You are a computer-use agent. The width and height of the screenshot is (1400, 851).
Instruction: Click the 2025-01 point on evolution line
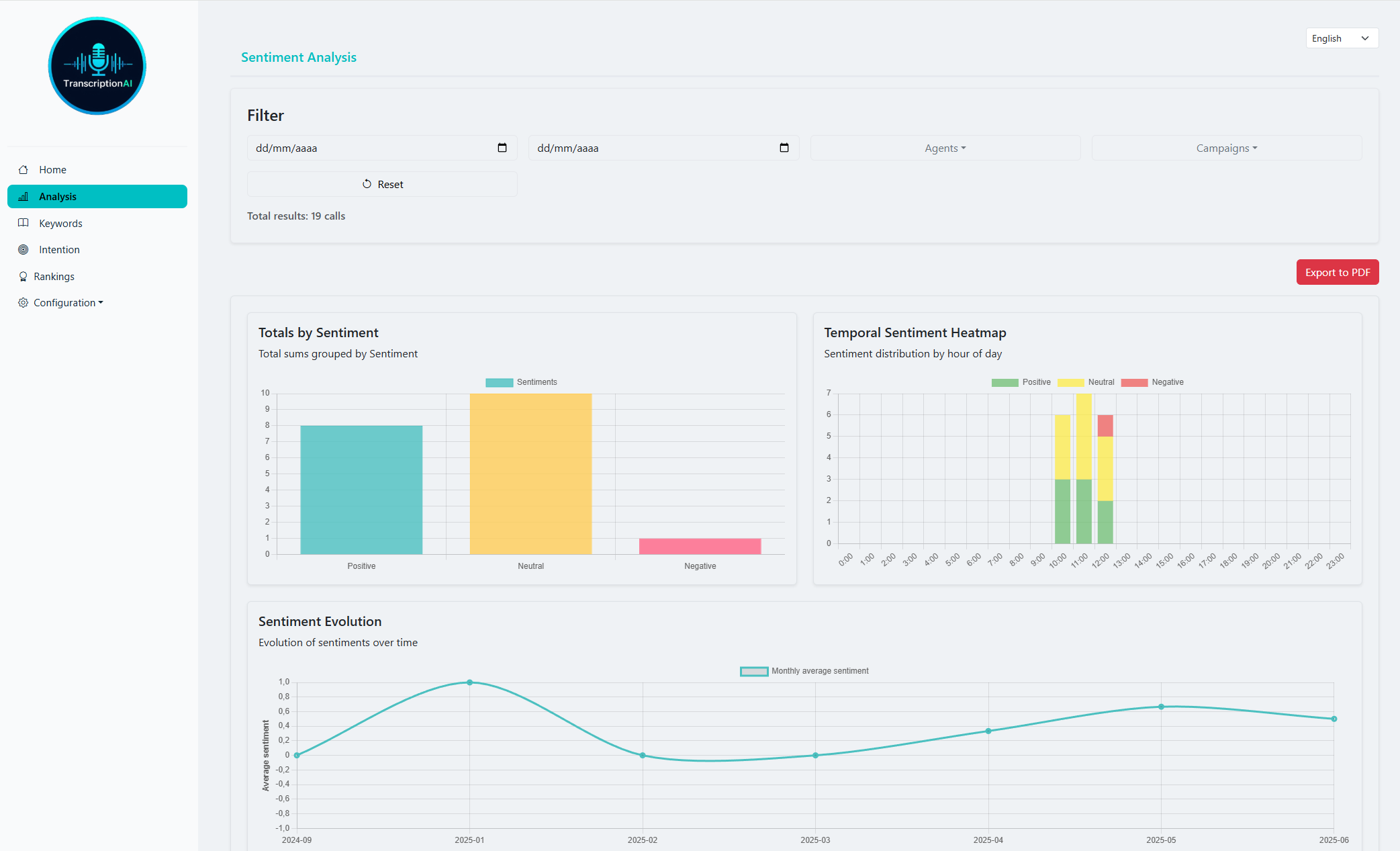(469, 682)
